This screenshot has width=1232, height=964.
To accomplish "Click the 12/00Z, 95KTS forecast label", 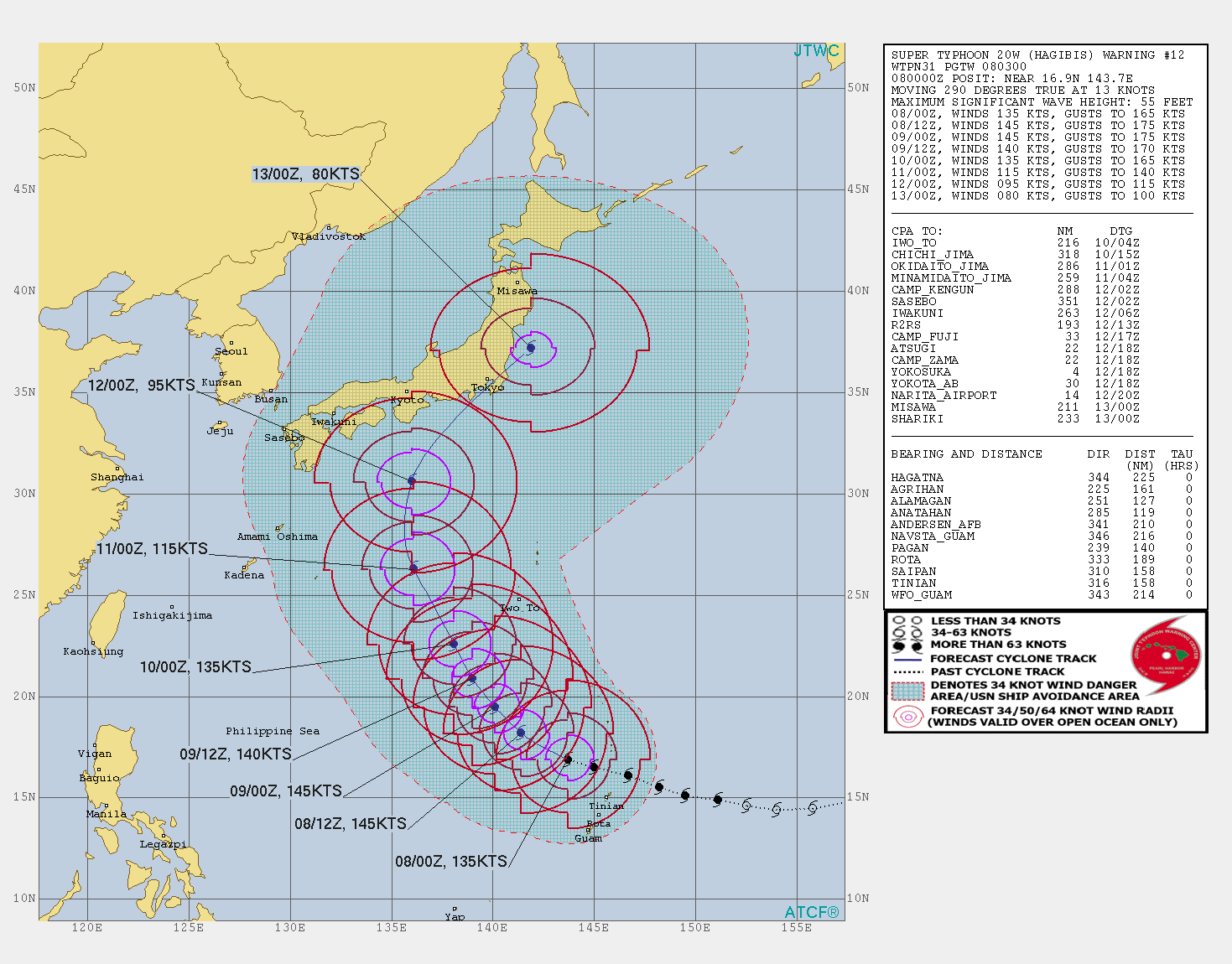I will point(142,386).
